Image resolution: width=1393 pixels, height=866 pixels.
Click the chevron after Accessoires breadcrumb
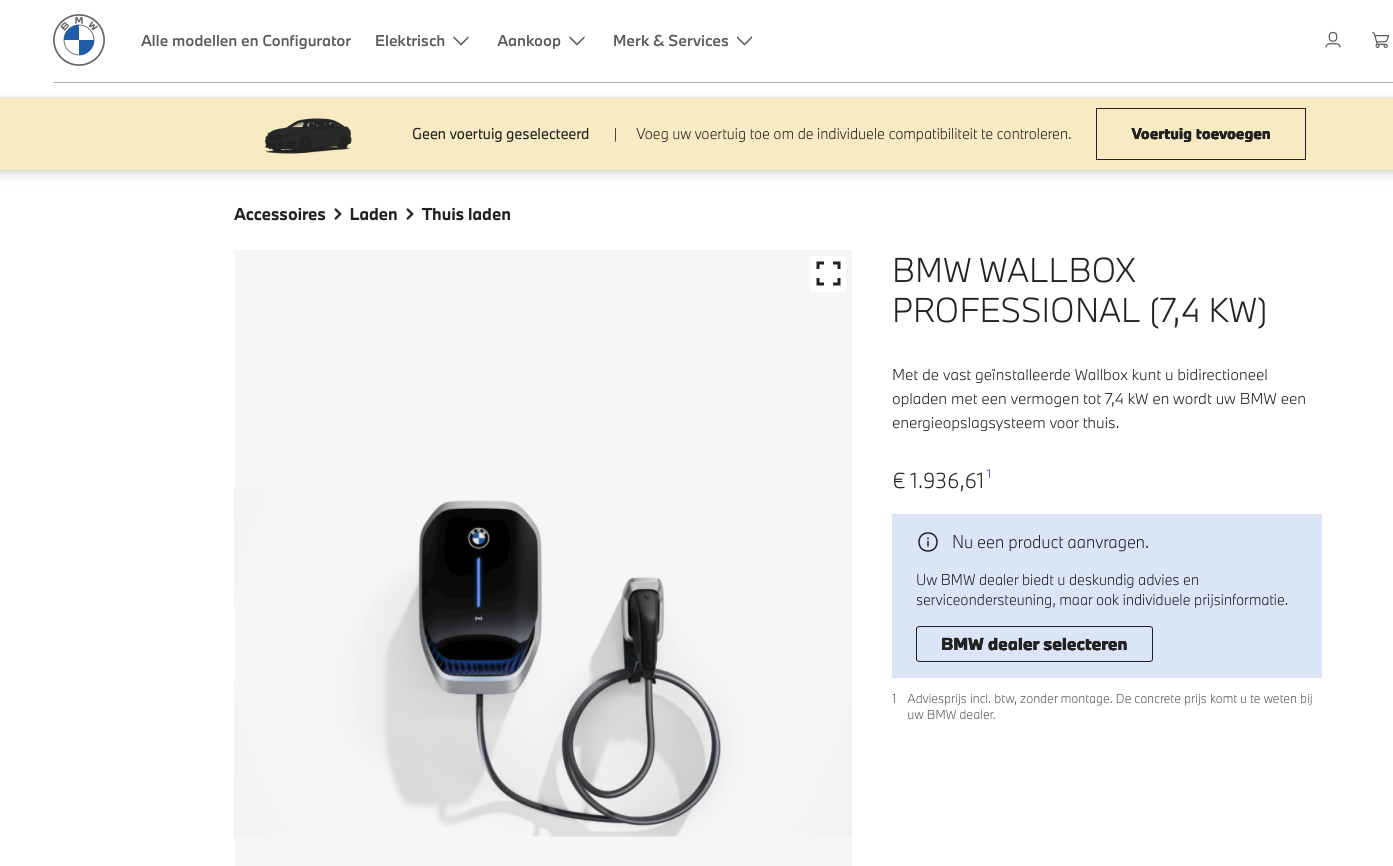click(338, 214)
